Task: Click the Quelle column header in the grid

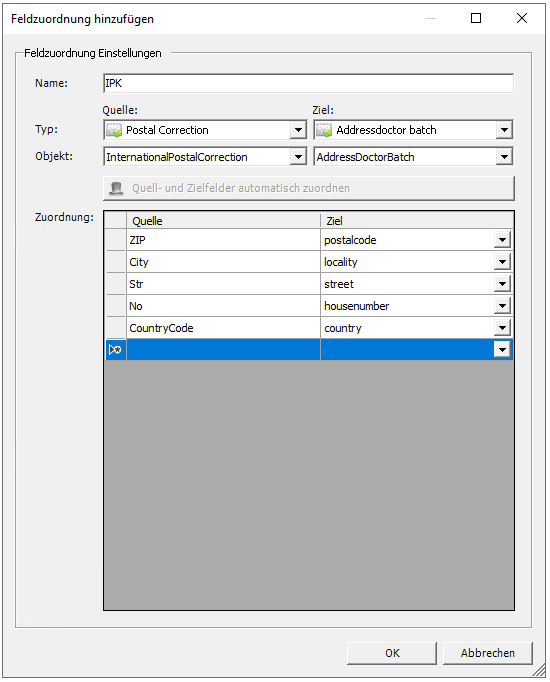Action: click(x=223, y=221)
